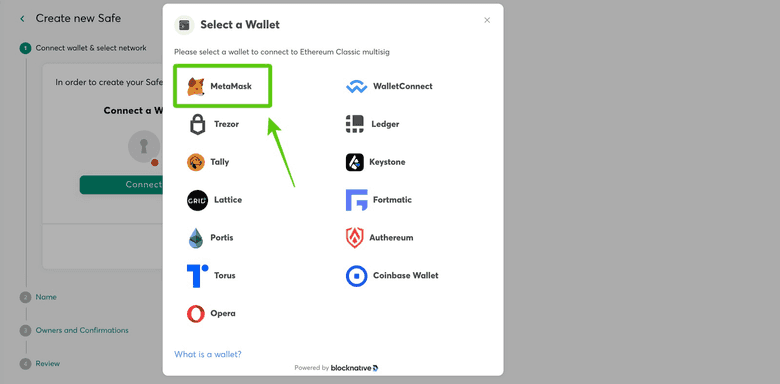Open the What is a wallet? link
780x384 pixels.
click(208, 354)
